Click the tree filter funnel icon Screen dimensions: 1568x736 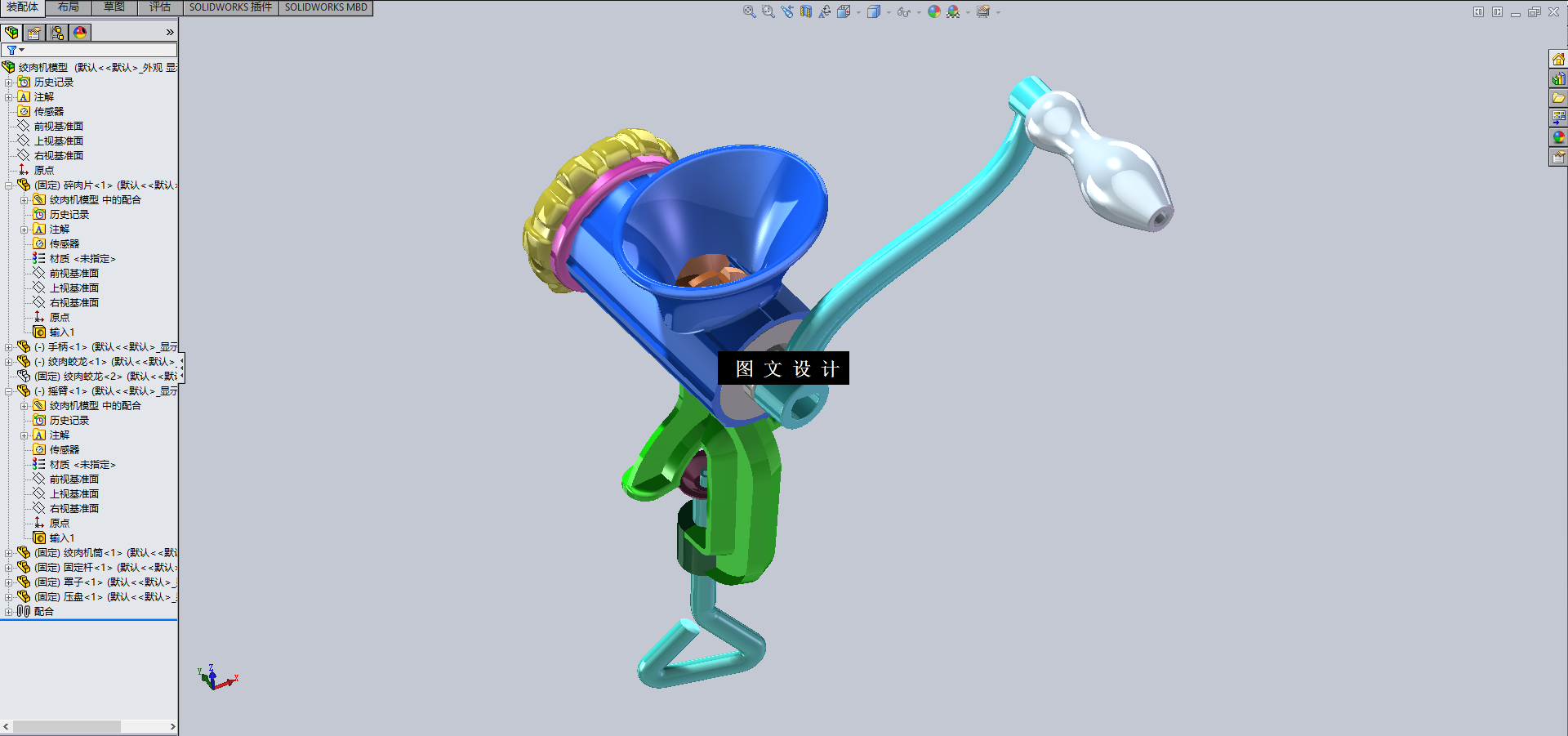point(11,50)
